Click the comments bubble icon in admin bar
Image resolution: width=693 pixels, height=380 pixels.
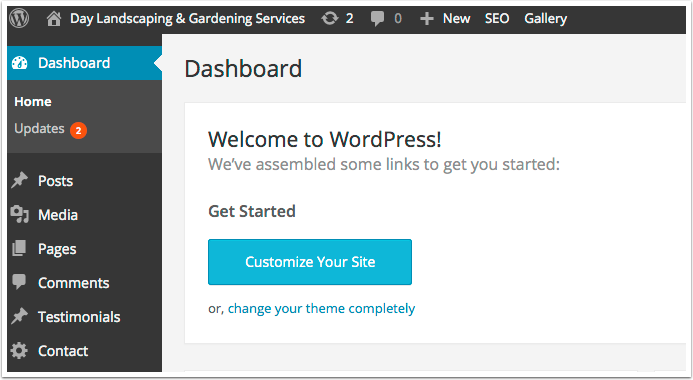(377, 19)
